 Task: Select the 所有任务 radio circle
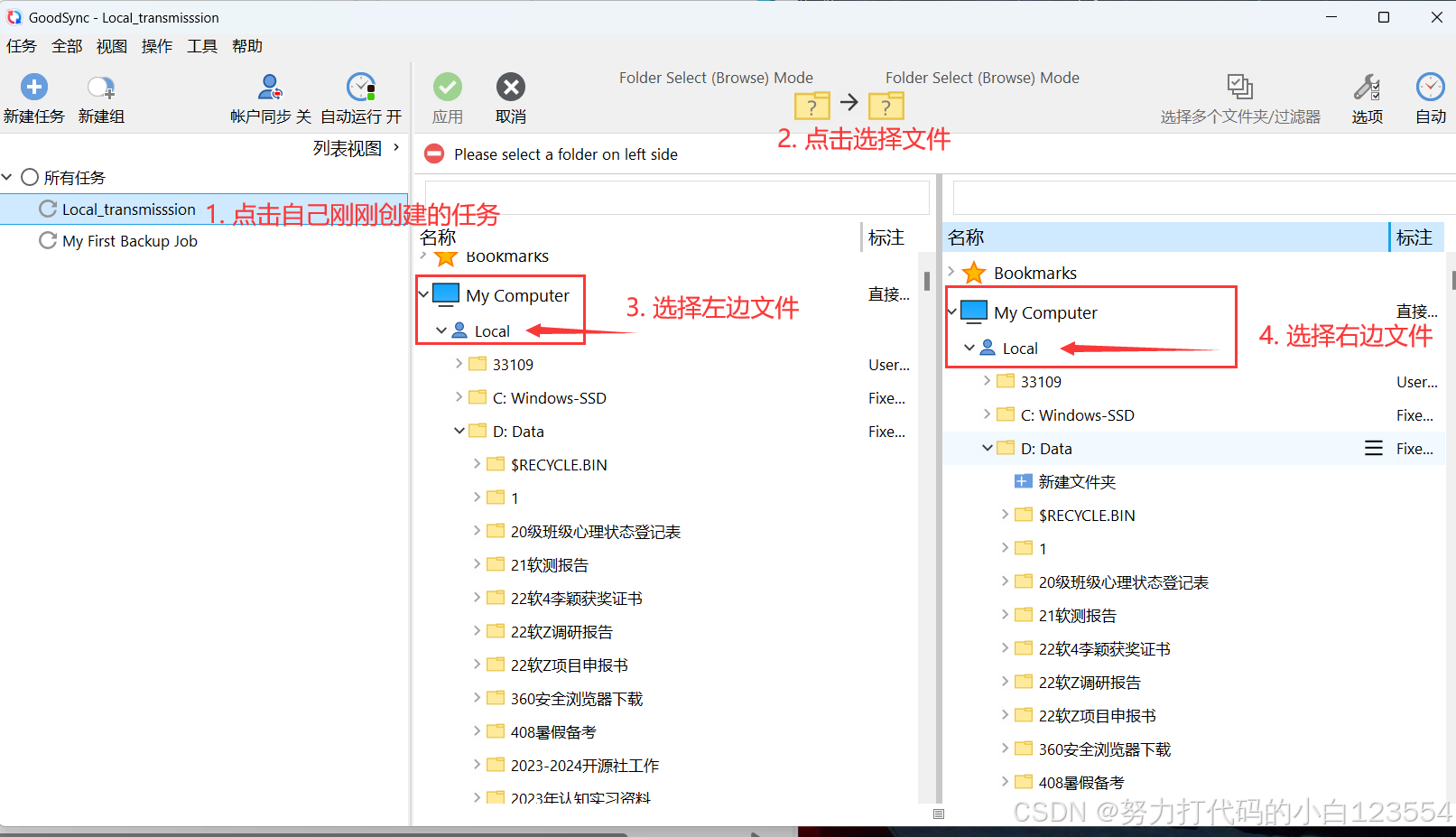point(30,177)
